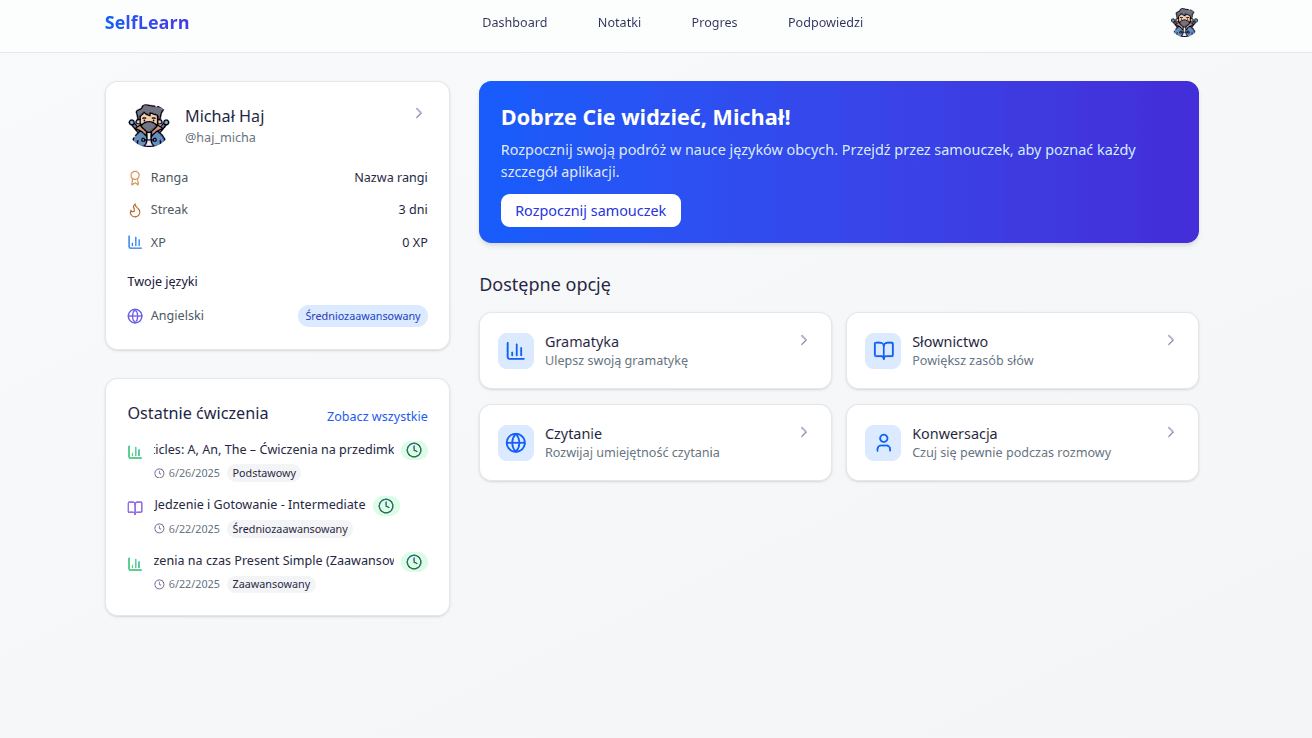Click the Słownictwo book icon
Screen dimensions: 1312x738
click(883, 350)
